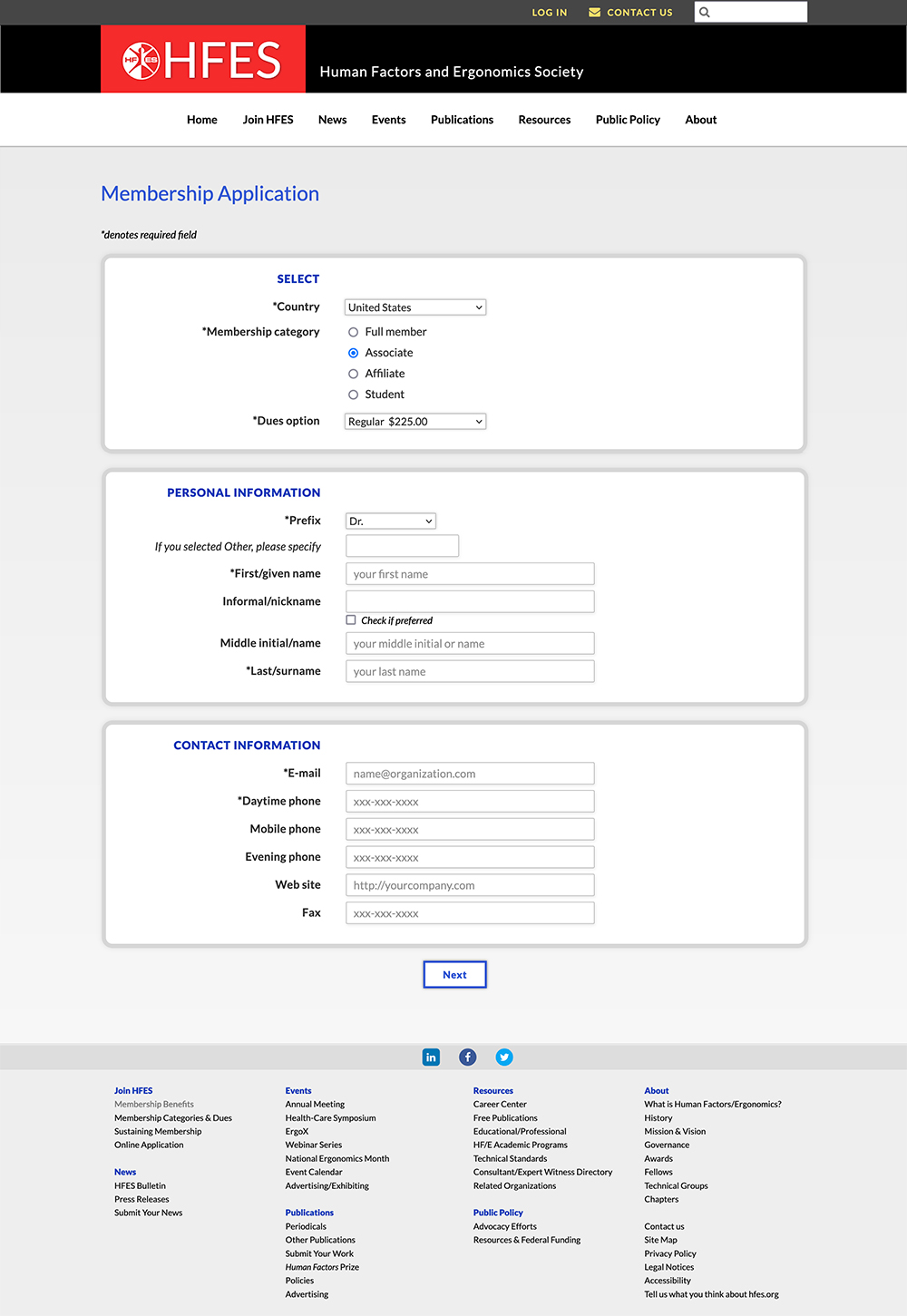Click the First/given name field
Viewport: 907px width, 1316px height.
[x=469, y=573]
